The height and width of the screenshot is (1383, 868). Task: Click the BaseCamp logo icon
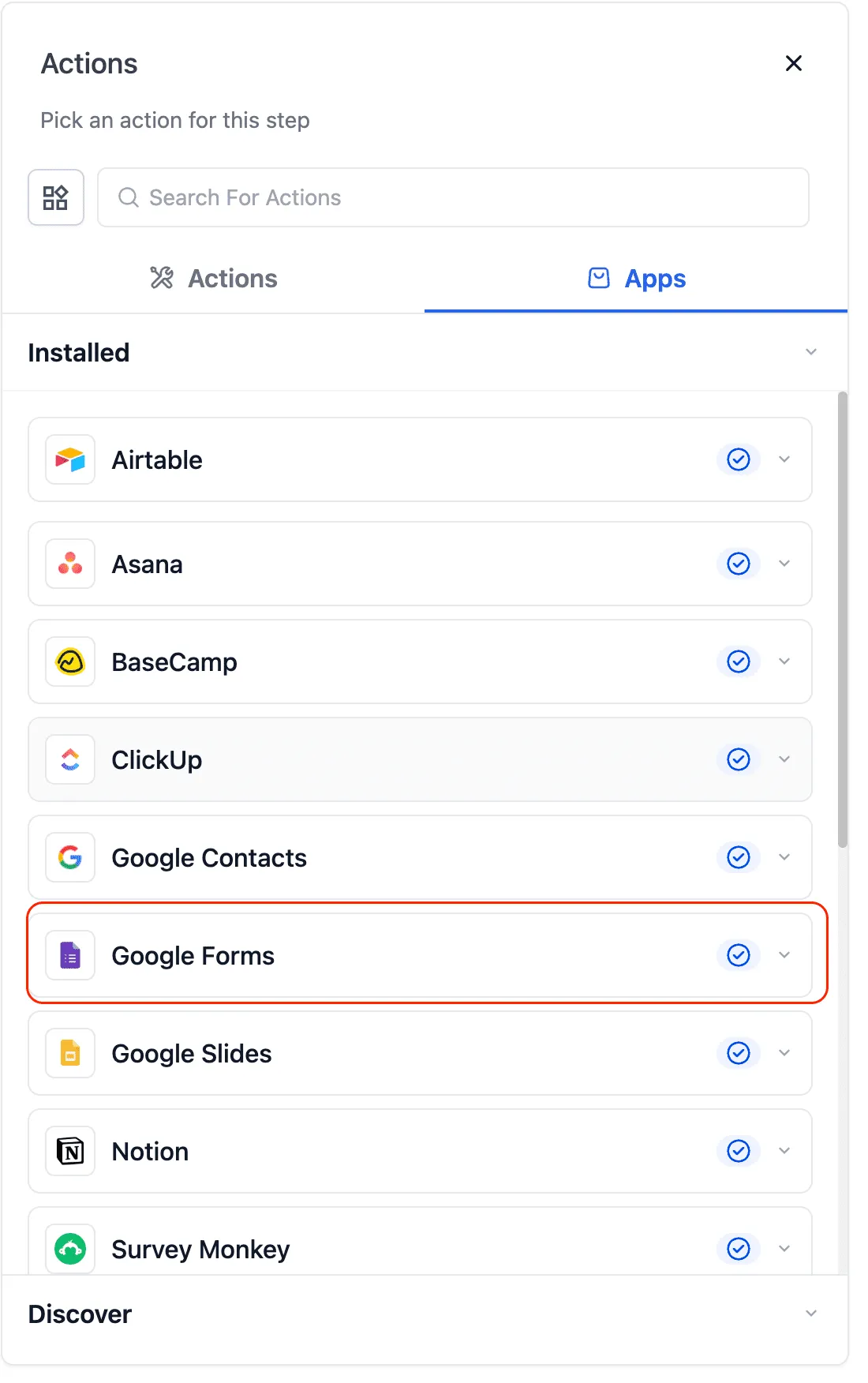click(x=69, y=662)
